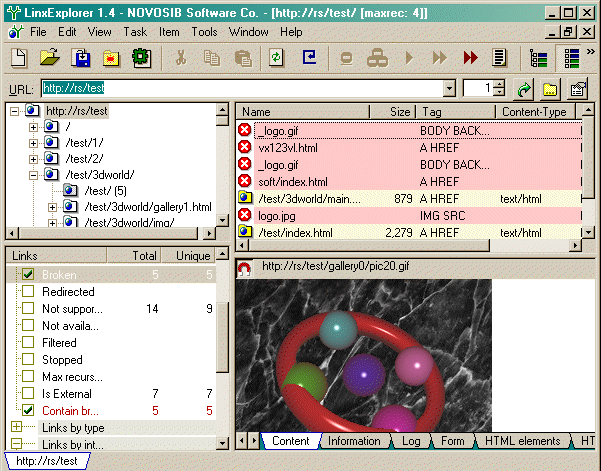Screen dimensions: 601x471
Task: Click the green gear options icon
Action: [141, 58]
